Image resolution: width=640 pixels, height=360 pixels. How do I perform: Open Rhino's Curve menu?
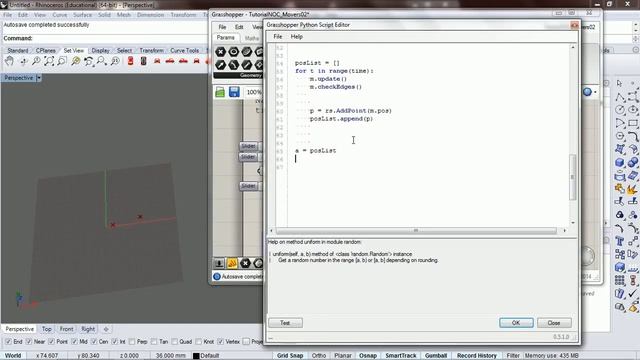[60, 15]
